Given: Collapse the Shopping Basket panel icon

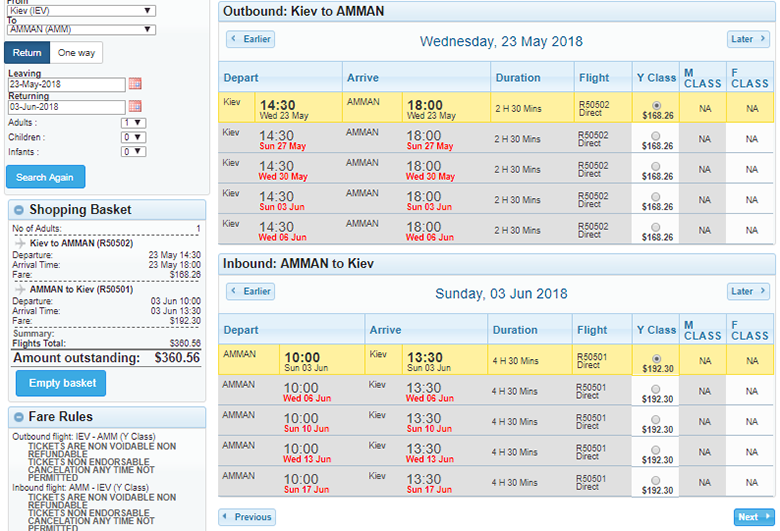Looking at the screenshot, I should click(18, 210).
